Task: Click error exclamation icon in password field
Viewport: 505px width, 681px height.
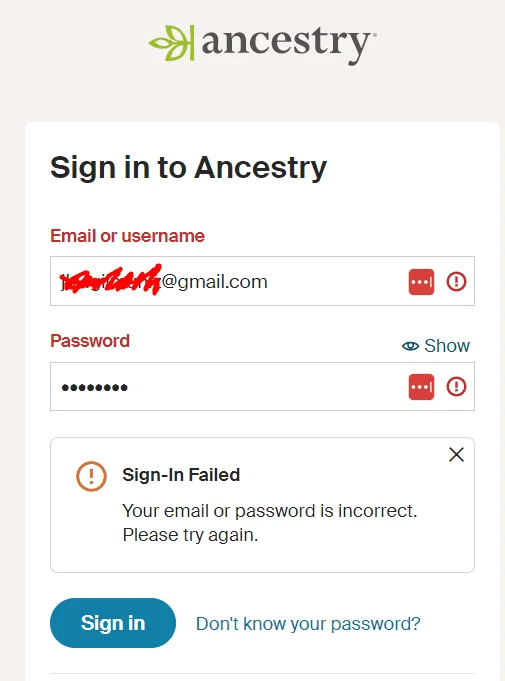Action: (x=456, y=387)
